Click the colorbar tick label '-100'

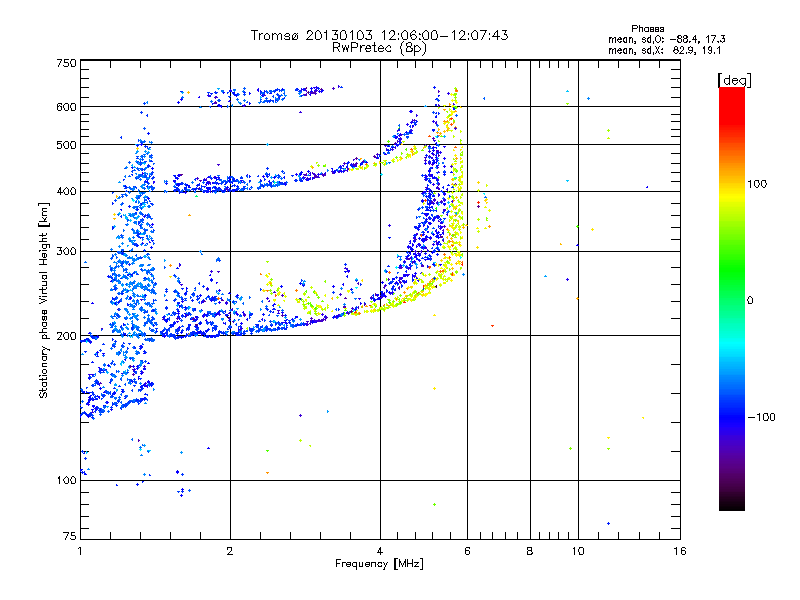(x=762, y=417)
